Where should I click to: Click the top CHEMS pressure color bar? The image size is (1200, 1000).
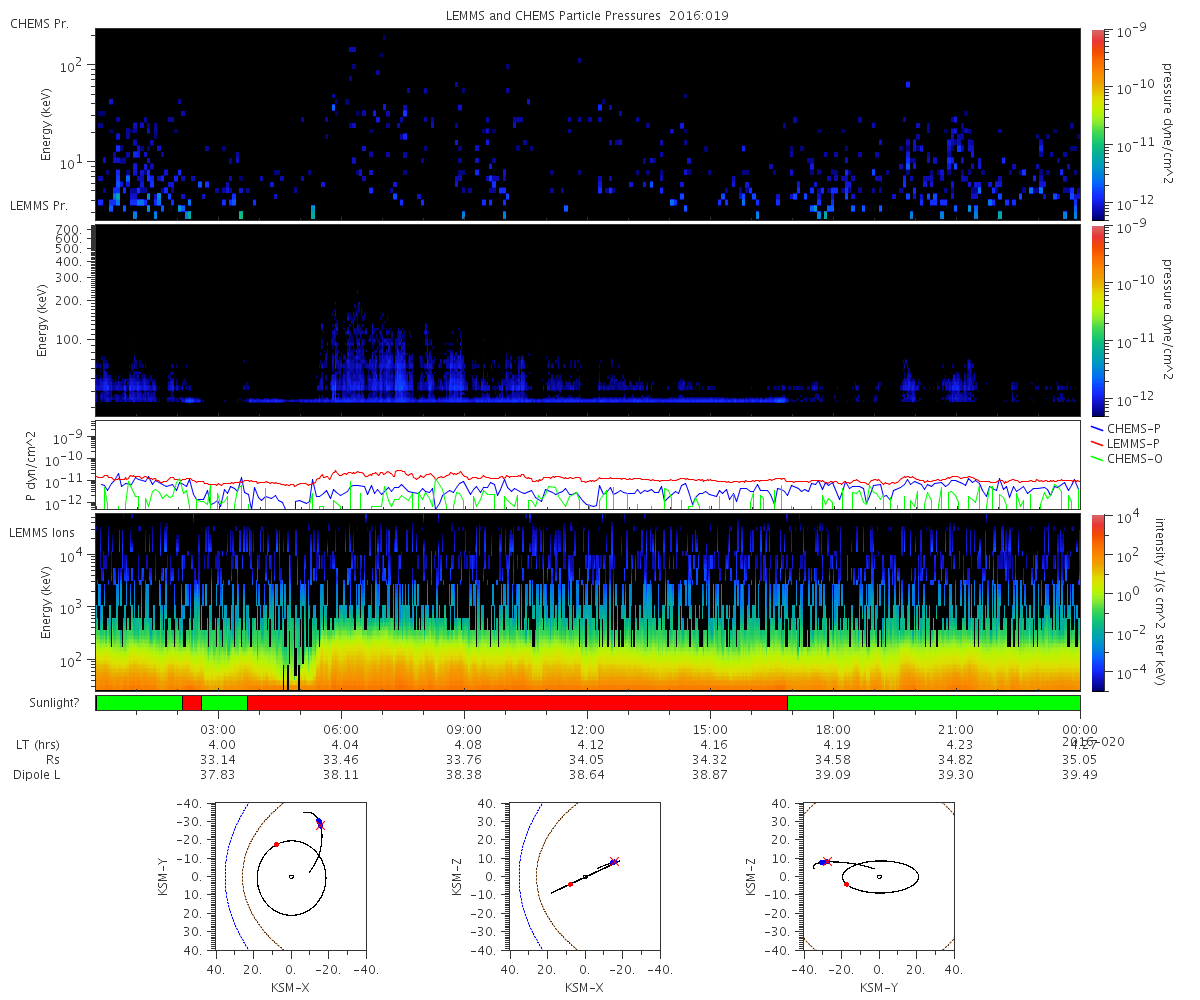click(1097, 124)
